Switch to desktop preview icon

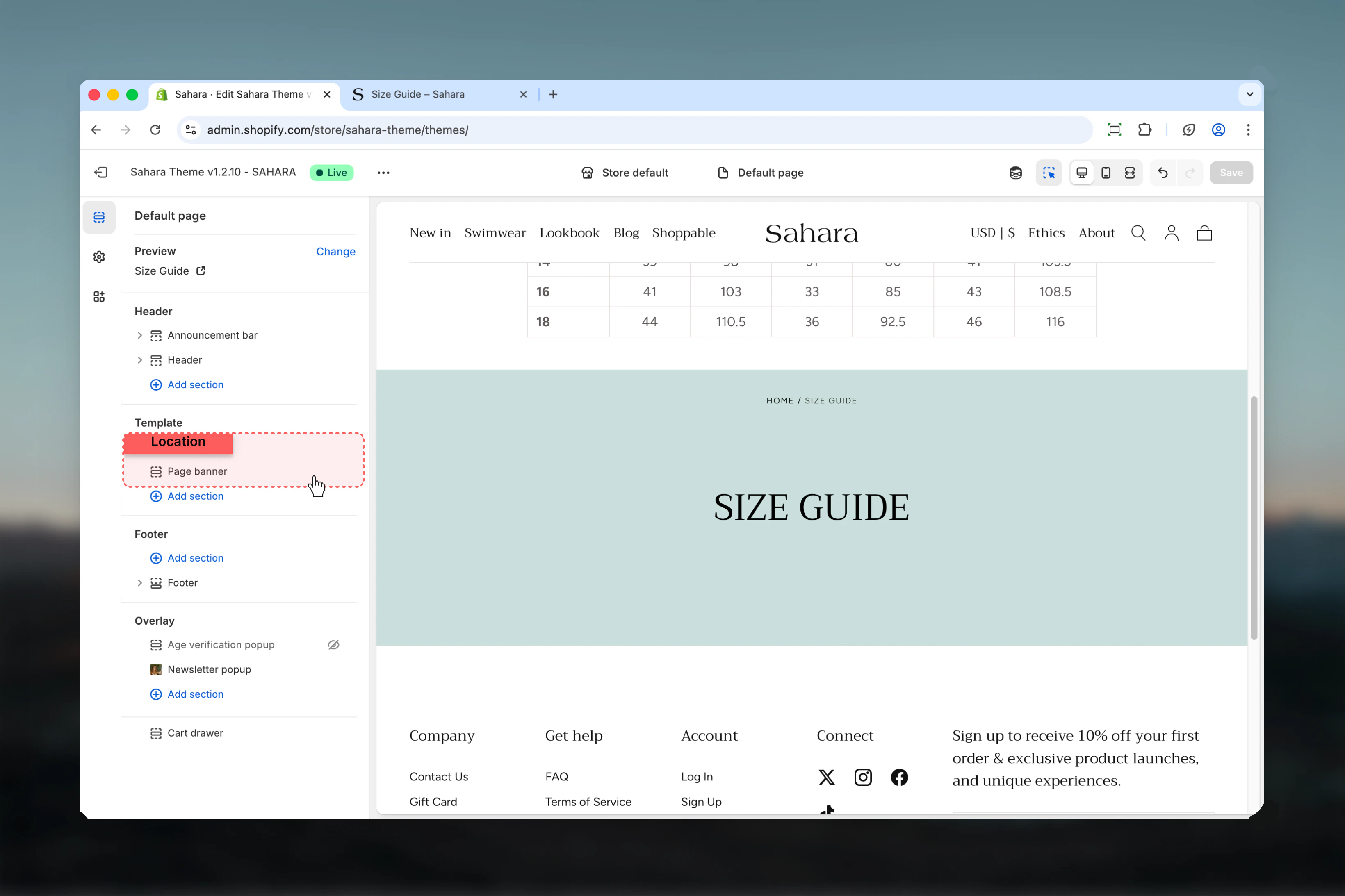pos(1081,173)
